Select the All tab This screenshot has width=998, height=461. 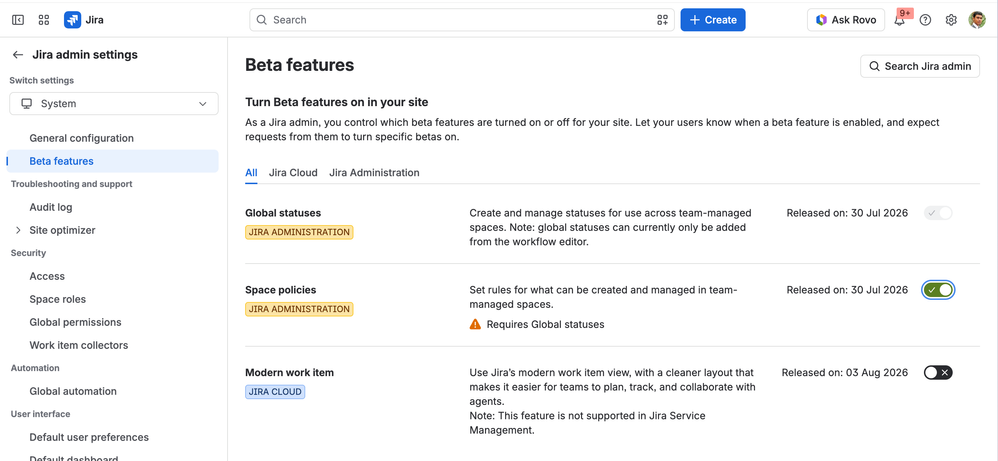pyautogui.click(x=251, y=173)
